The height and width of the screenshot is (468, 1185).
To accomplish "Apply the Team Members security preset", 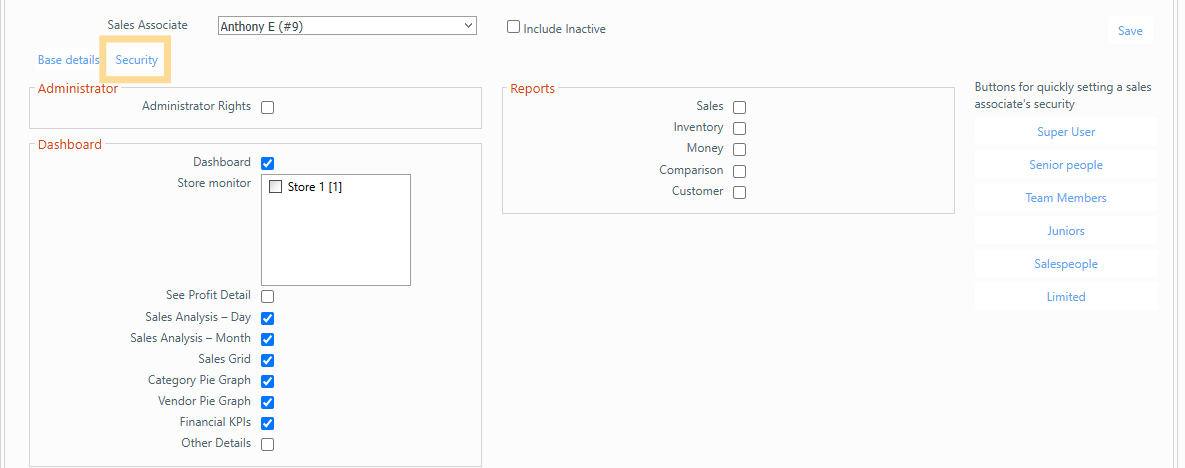I will [x=1065, y=198].
